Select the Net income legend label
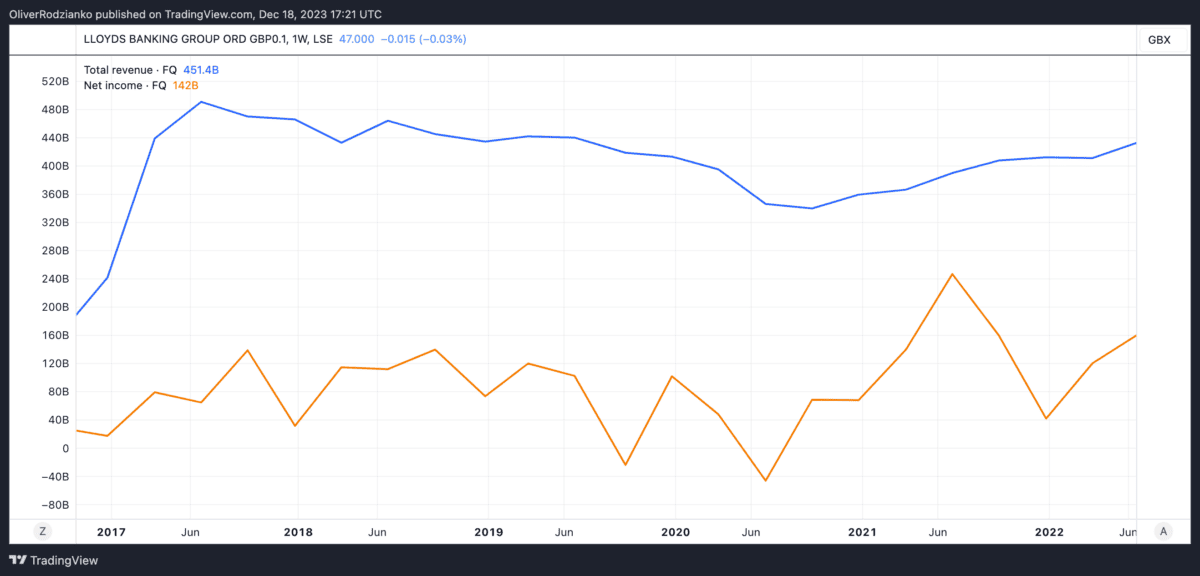Viewport: 1200px width, 576px height. pos(126,85)
